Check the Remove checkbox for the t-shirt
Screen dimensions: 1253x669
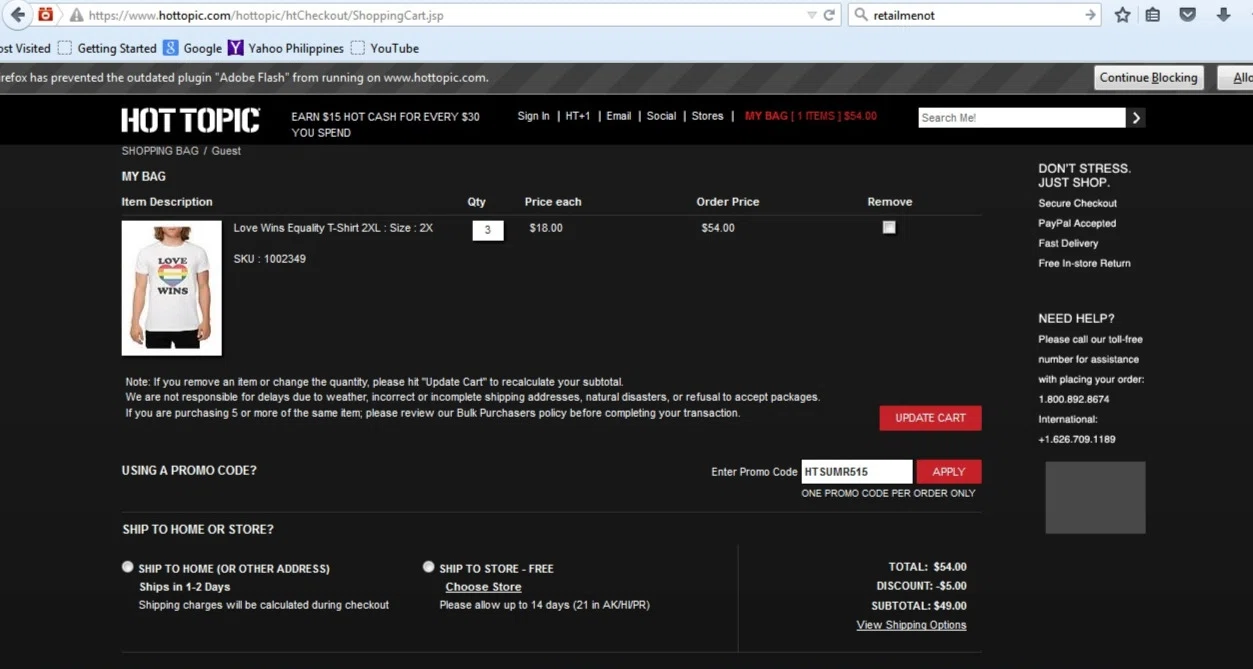point(889,228)
